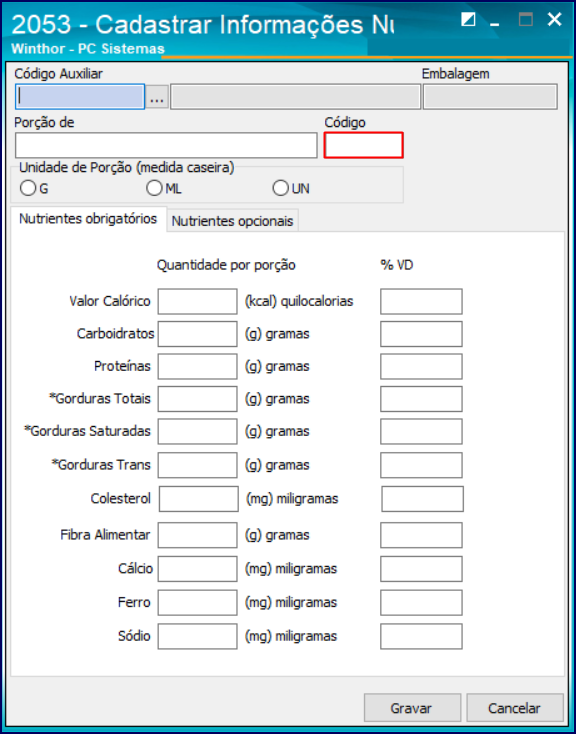Click Sódio quantity field

tap(198, 636)
